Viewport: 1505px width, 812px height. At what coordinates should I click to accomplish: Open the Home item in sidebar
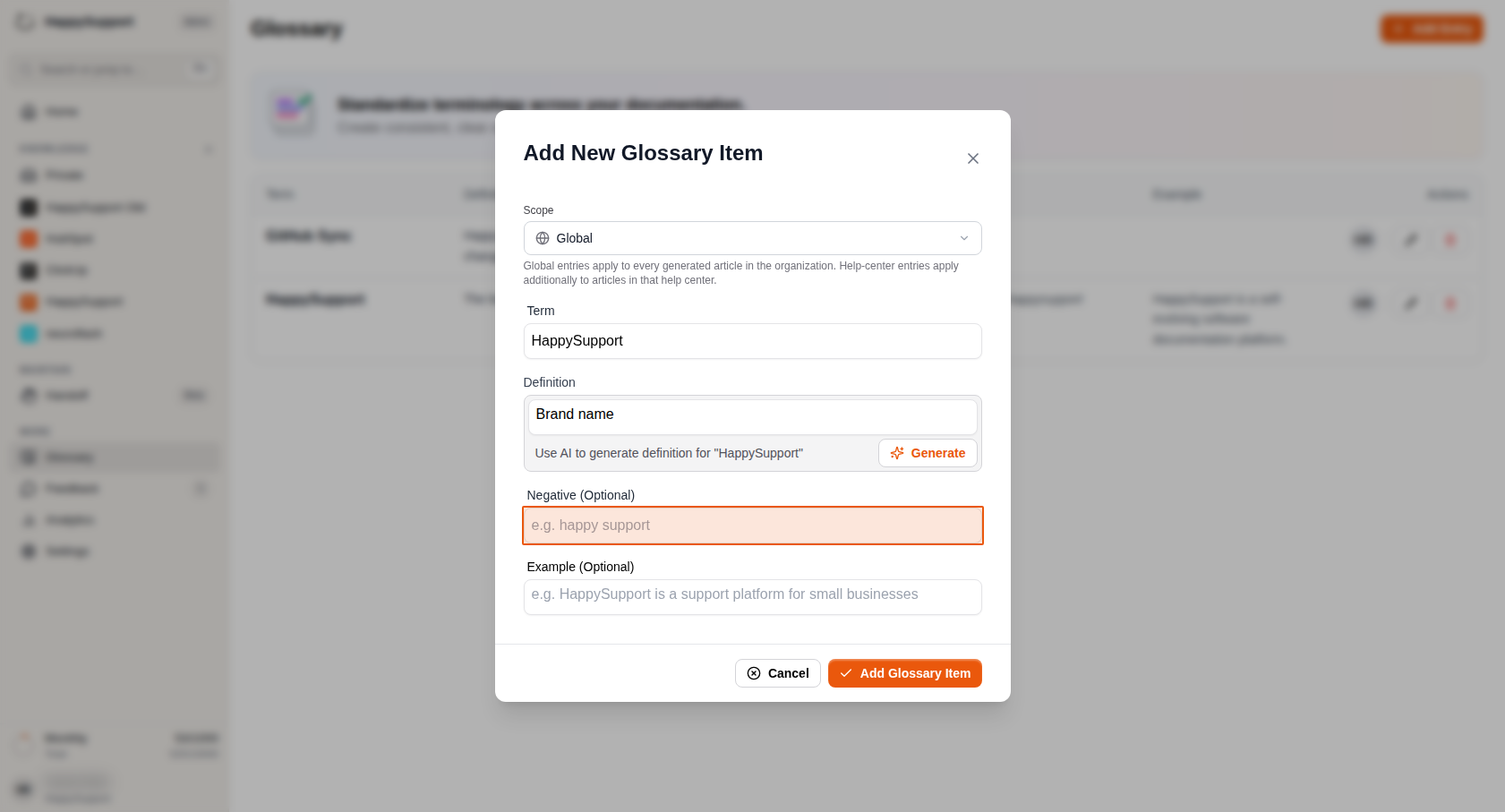[x=115, y=112]
